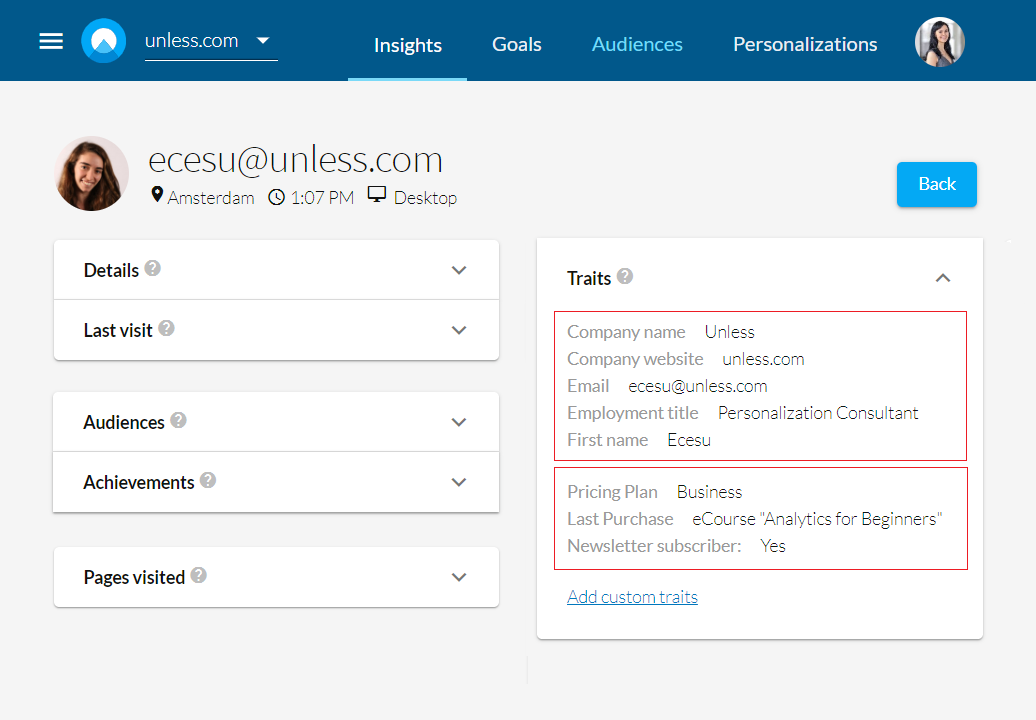This screenshot has height=720, width=1036.
Task: Click the help icon next to Last visit
Action: [x=166, y=328]
